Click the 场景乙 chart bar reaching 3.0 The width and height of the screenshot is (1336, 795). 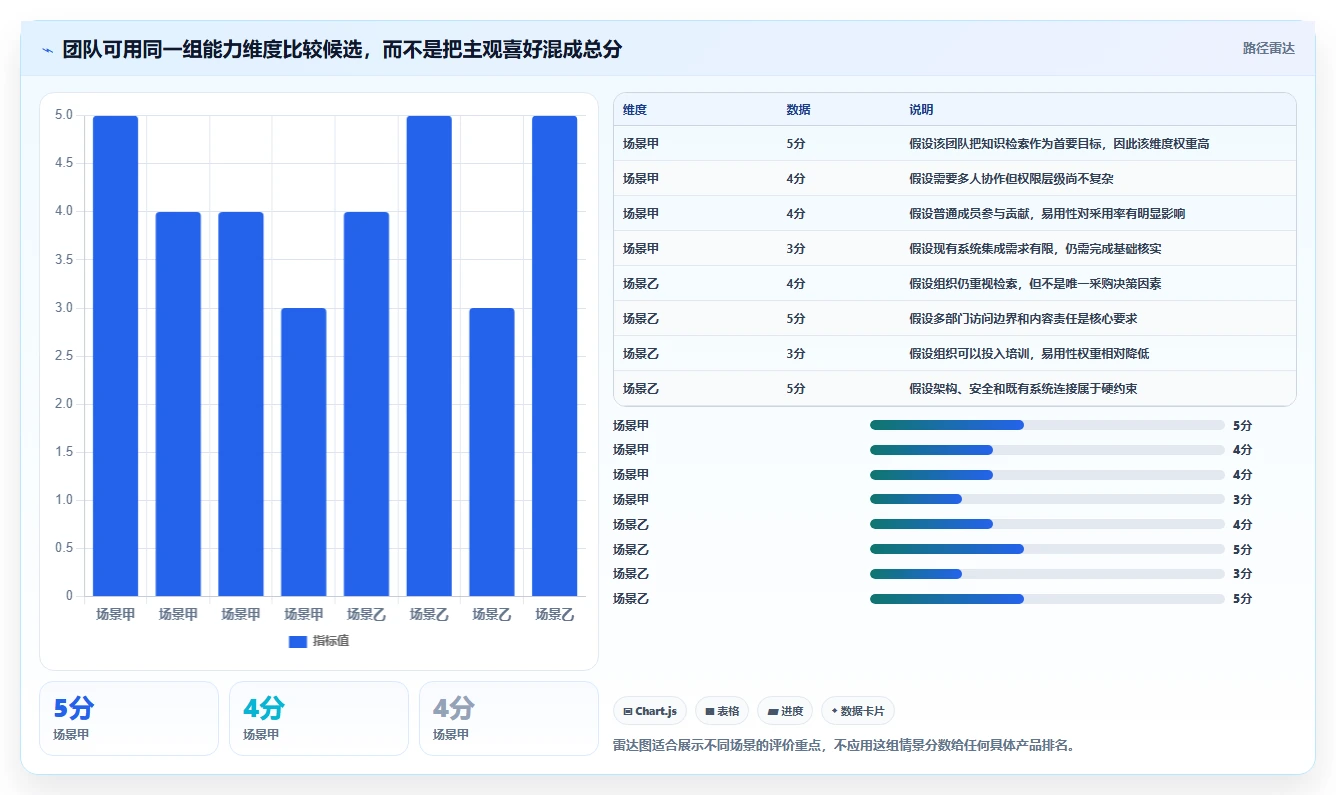[492, 452]
